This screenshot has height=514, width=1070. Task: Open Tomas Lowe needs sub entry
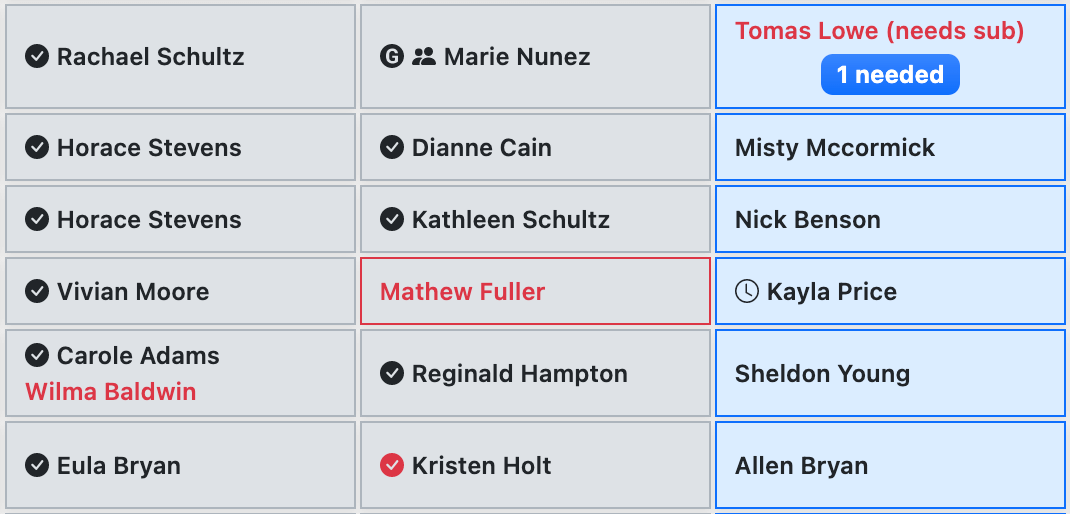coord(879,31)
